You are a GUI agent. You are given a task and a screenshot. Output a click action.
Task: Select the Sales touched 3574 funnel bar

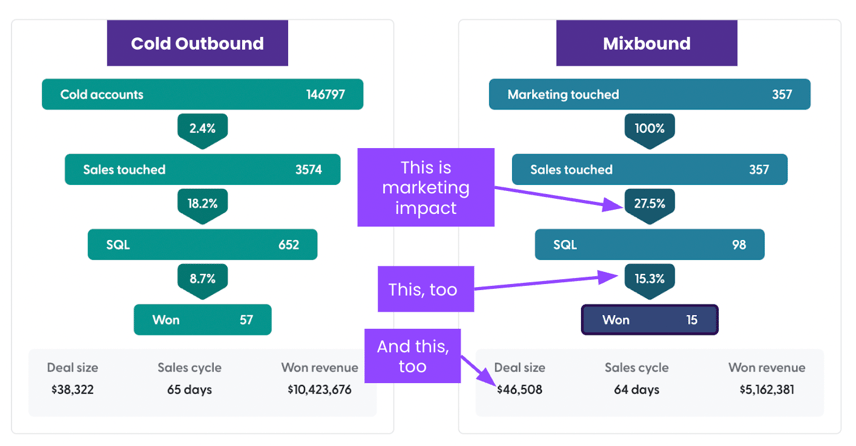click(x=202, y=170)
